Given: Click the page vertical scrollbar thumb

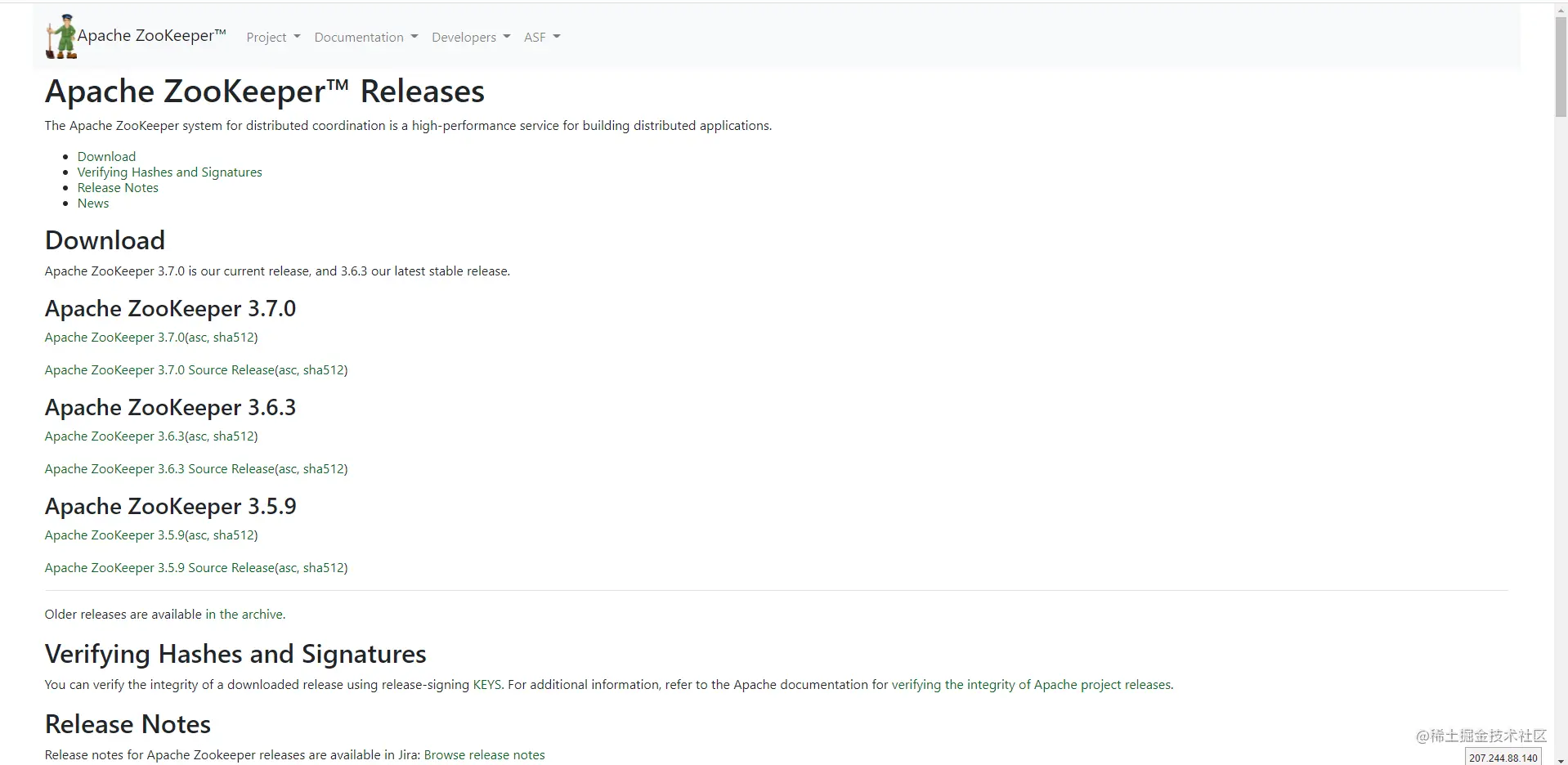Looking at the screenshot, I should tap(1561, 67).
